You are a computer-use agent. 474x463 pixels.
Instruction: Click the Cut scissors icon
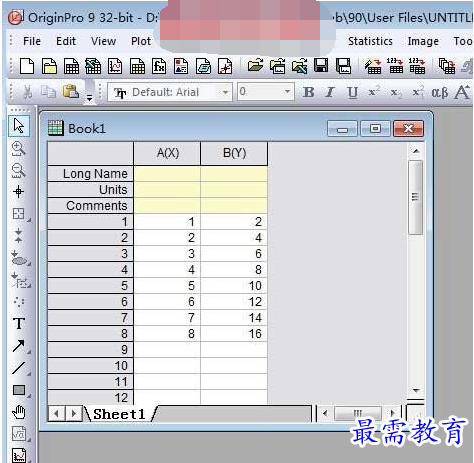point(28,92)
